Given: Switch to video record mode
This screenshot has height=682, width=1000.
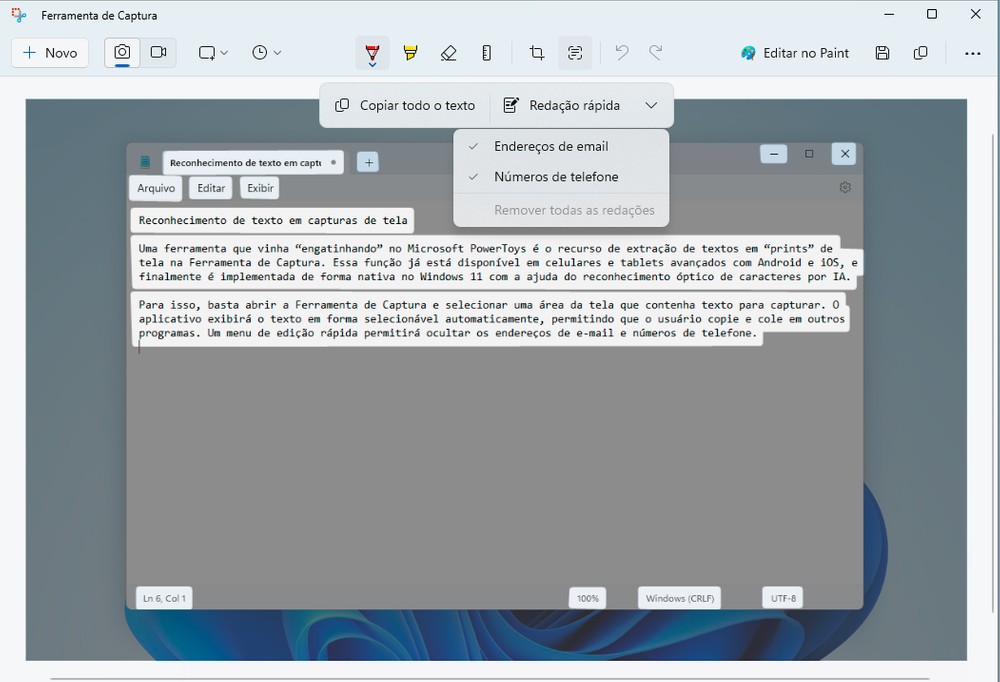Looking at the screenshot, I should click(158, 53).
